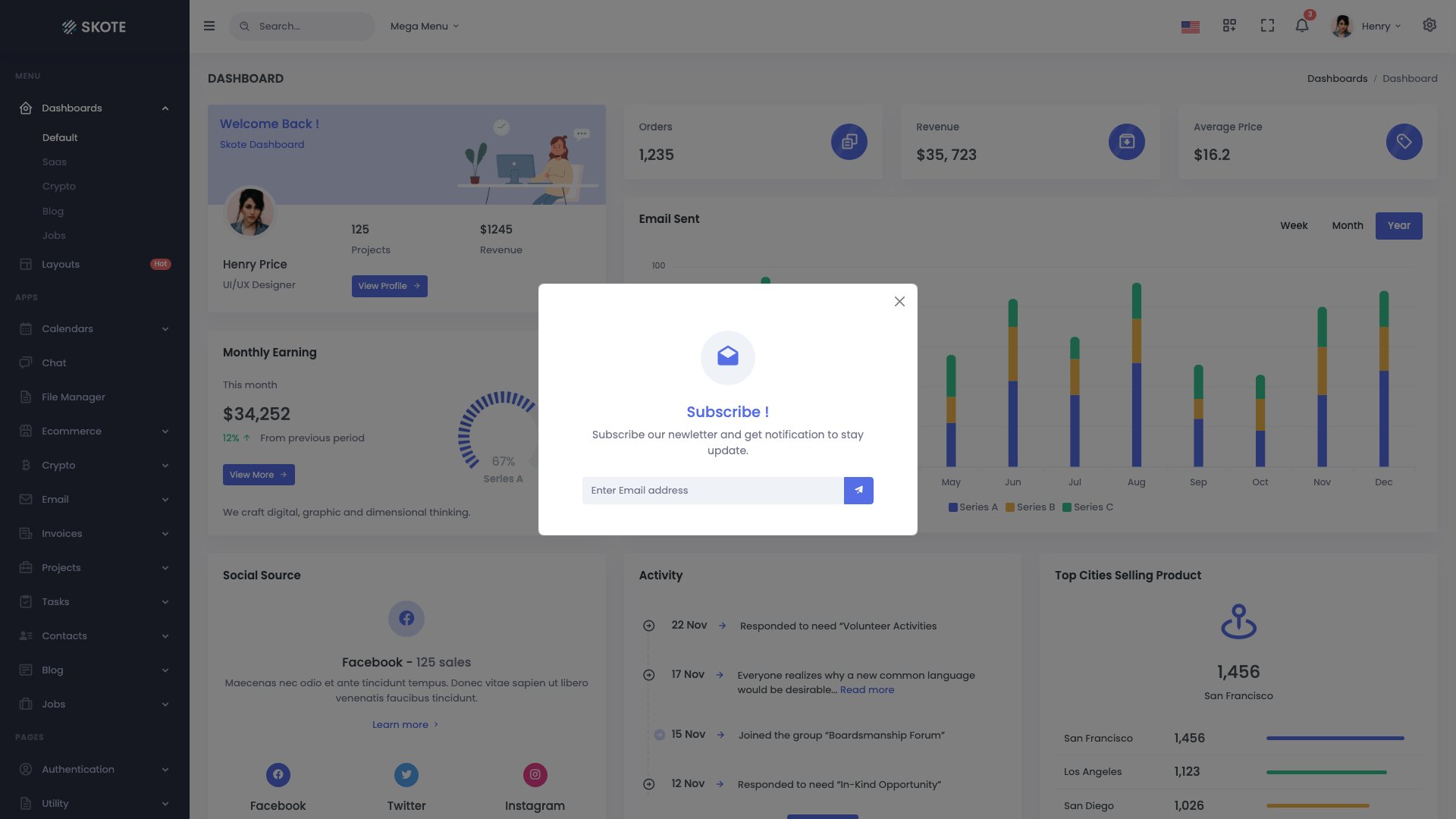This screenshot has width=1456, height=819.
Task: Click the Read more link in Activity feed
Action: [x=867, y=689]
